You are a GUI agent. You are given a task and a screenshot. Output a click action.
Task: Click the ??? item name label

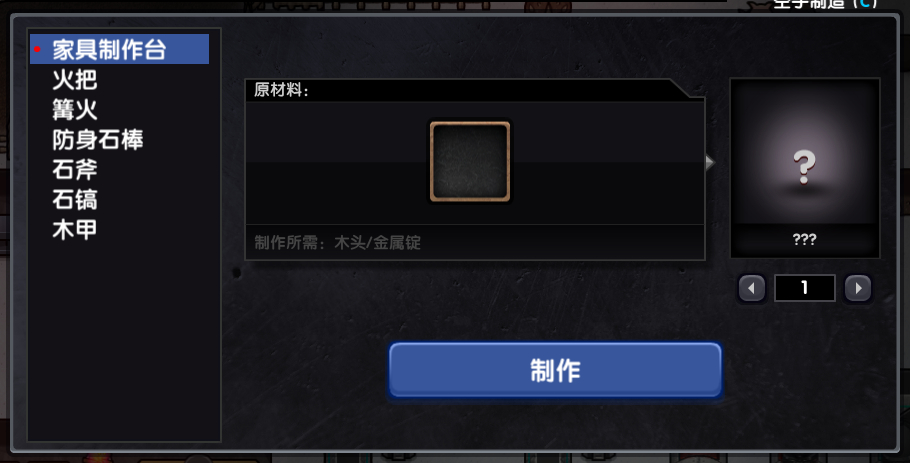804,239
